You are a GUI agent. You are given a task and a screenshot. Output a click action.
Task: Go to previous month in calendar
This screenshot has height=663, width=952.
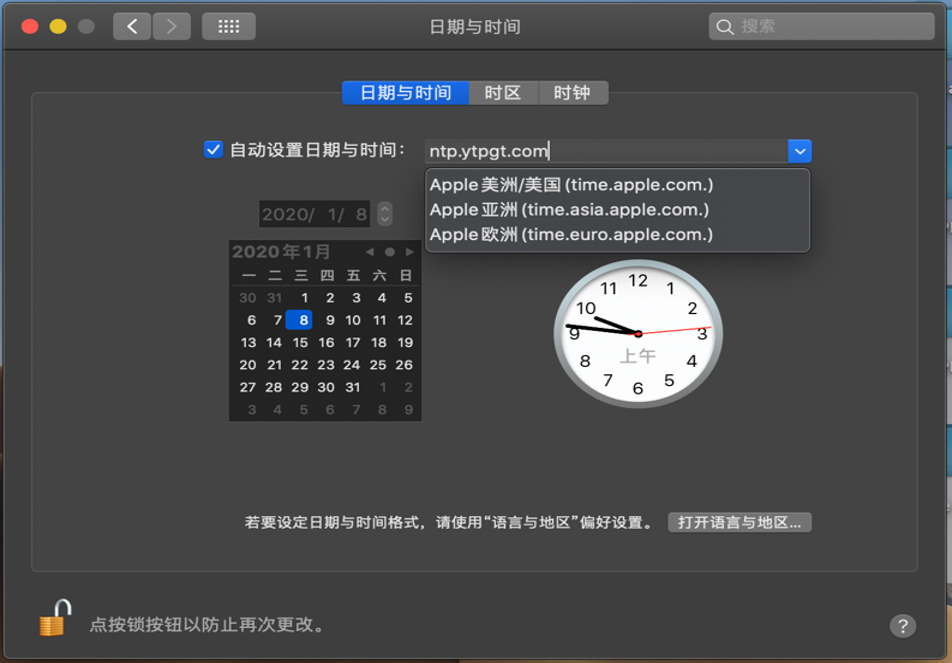370,252
